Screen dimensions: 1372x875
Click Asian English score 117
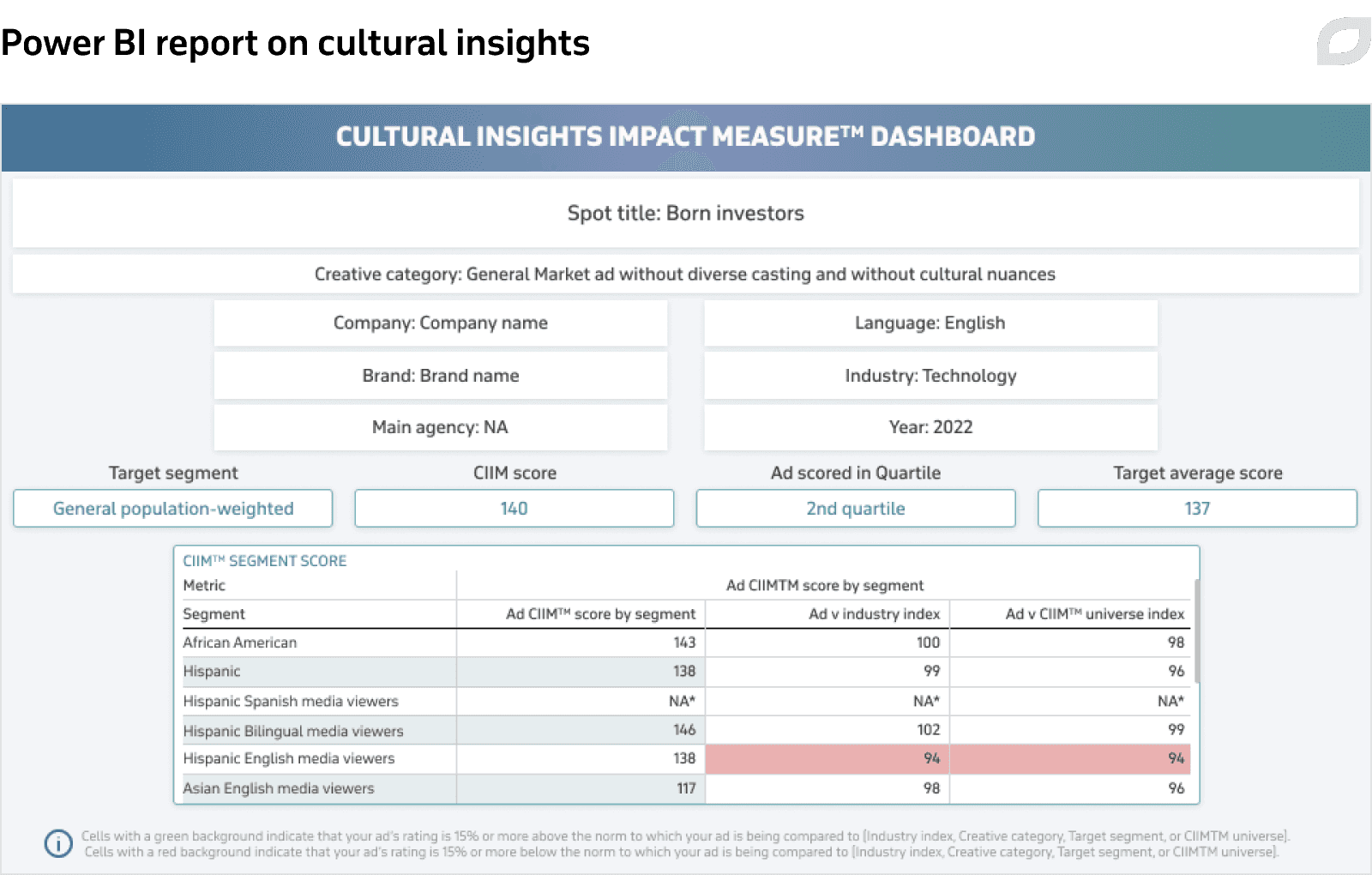pyautogui.click(x=686, y=788)
